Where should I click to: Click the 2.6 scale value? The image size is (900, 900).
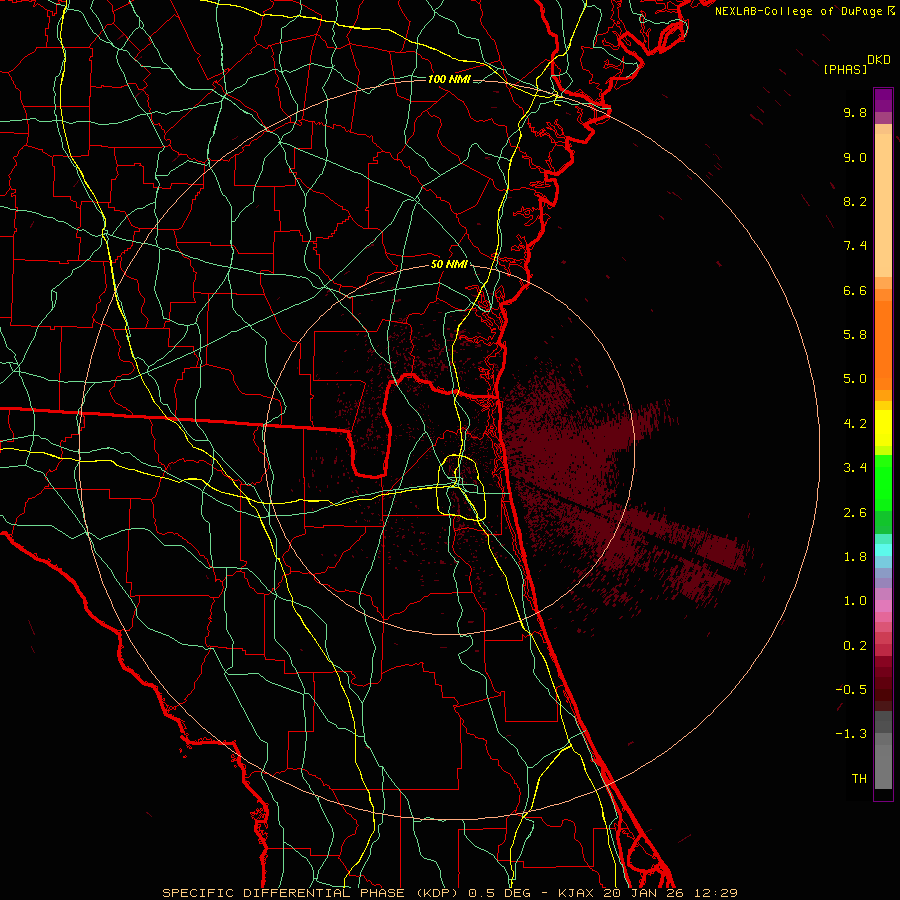click(x=855, y=513)
